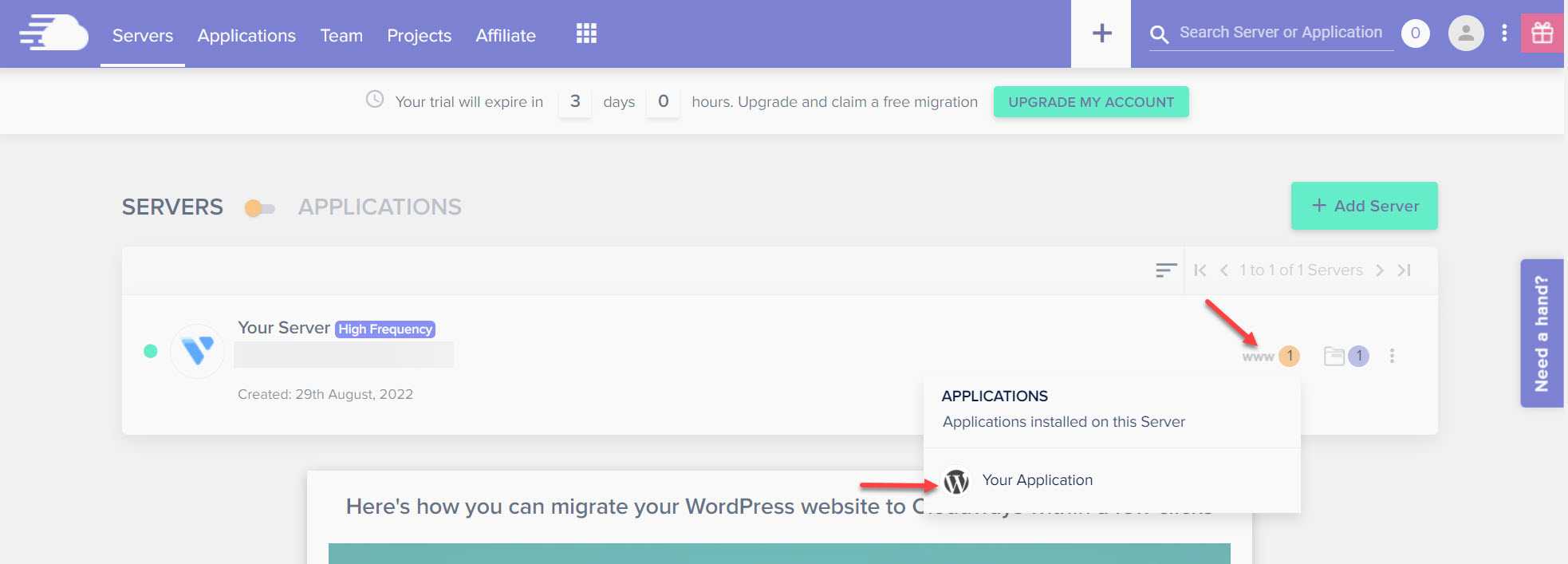Go to first page of servers
The width and height of the screenshot is (1568, 564).
click(1200, 270)
